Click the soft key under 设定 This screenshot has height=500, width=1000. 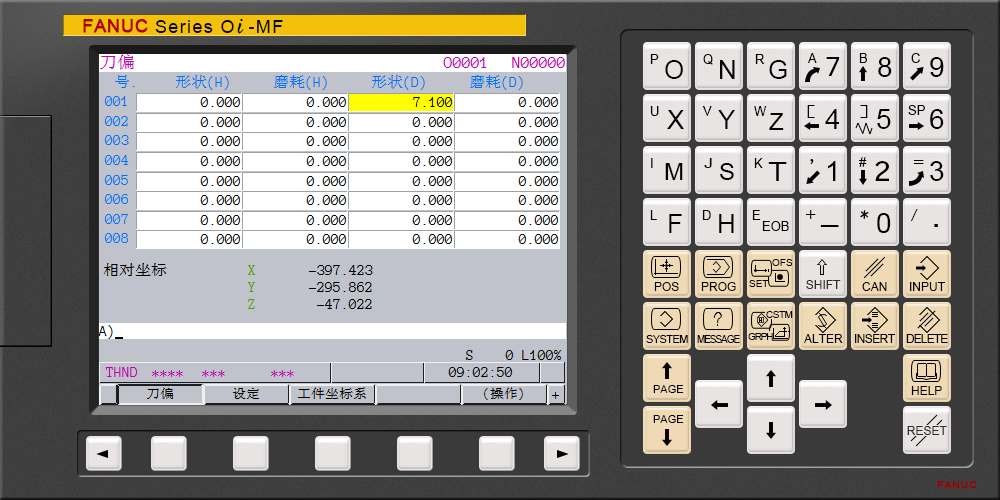[251, 453]
